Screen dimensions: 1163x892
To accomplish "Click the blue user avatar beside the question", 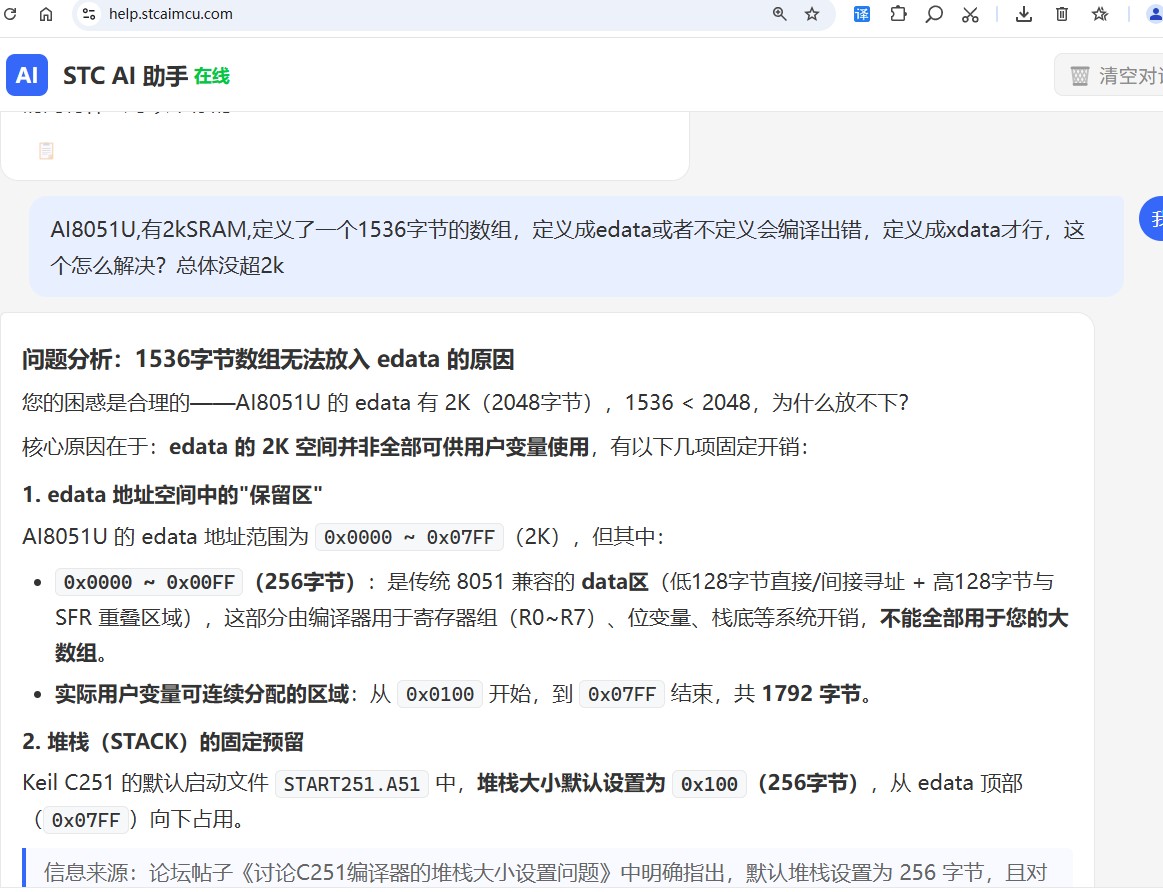I will (1153, 219).
